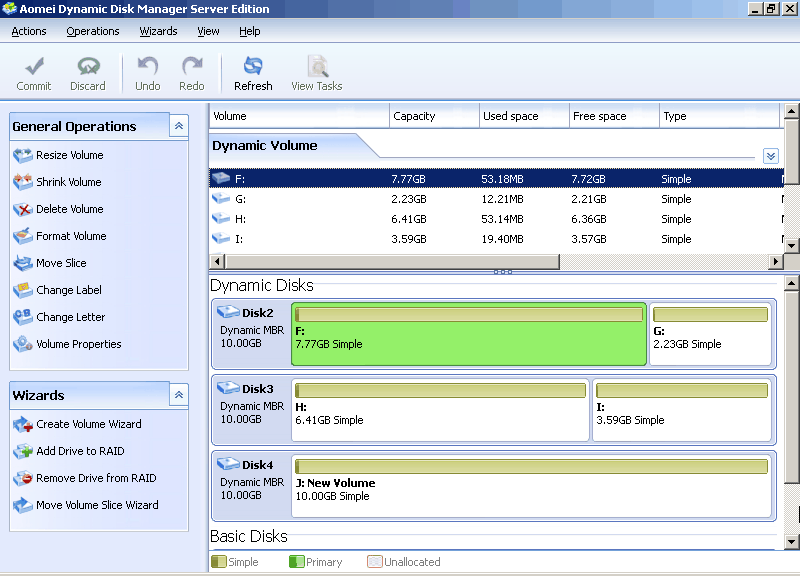Screen dimensions: 800x576
Task: Collapse the Dynamic Volume list section
Action: click(770, 156)
